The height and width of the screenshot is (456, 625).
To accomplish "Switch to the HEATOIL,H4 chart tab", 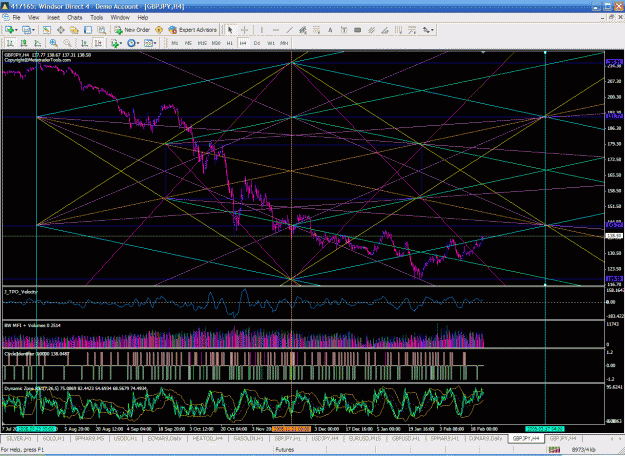I will pyautogui.click(x=208, y=438).
